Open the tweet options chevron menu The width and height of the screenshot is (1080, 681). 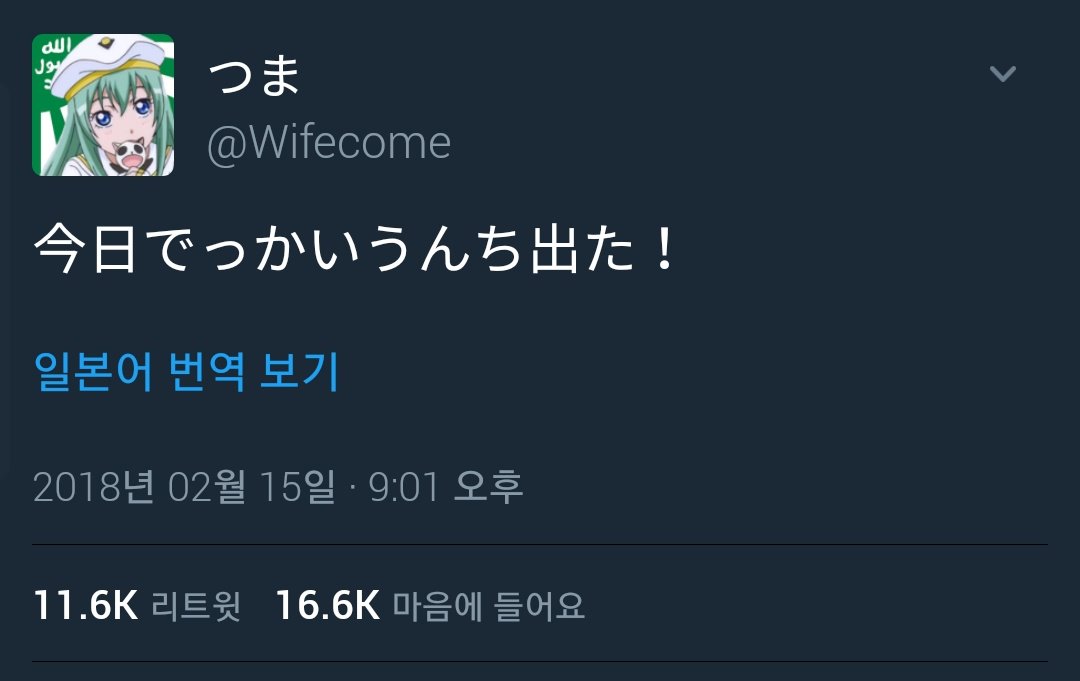(x=1002, y=73)
